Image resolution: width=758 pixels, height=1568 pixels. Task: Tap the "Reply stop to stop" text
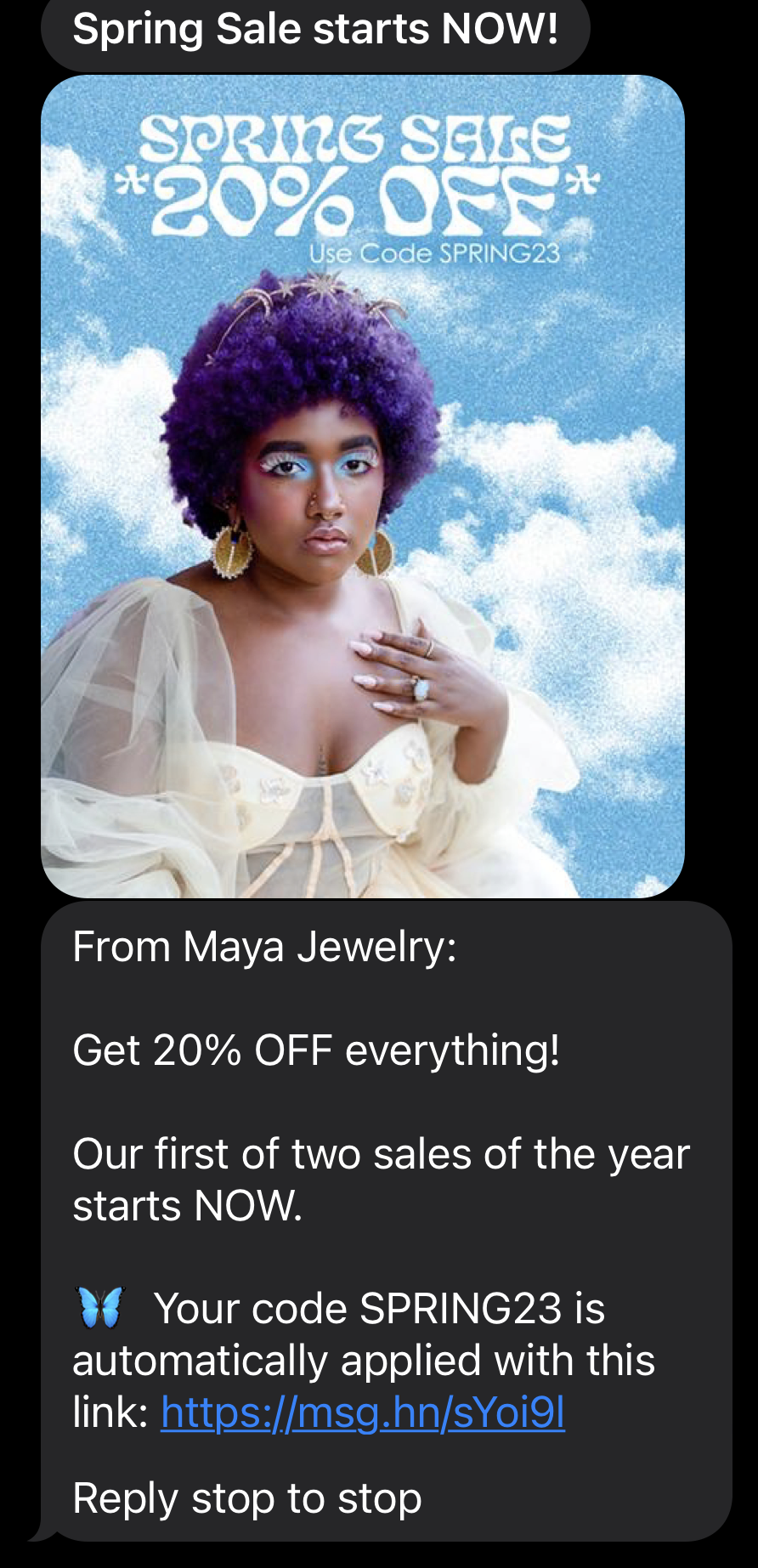(x=247, y=1497)
